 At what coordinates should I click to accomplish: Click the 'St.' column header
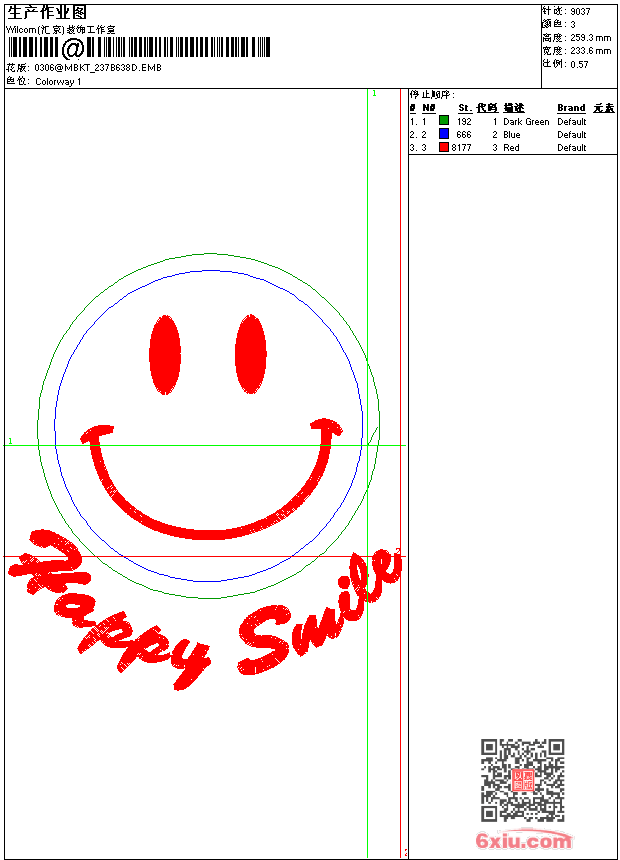pyautogui.click(x=465, y=108)
